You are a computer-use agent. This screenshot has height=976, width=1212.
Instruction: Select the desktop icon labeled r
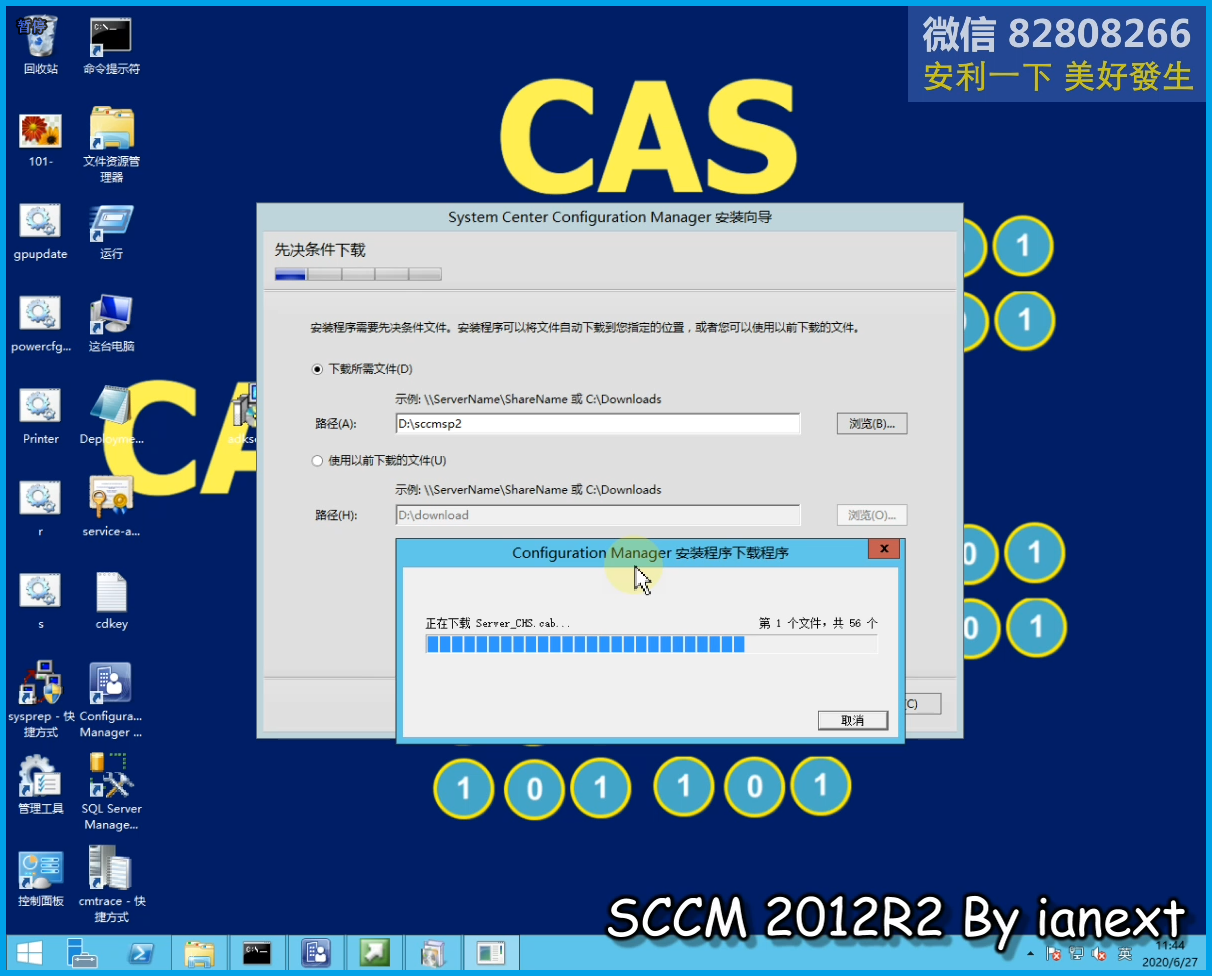[x=41, y=509]
